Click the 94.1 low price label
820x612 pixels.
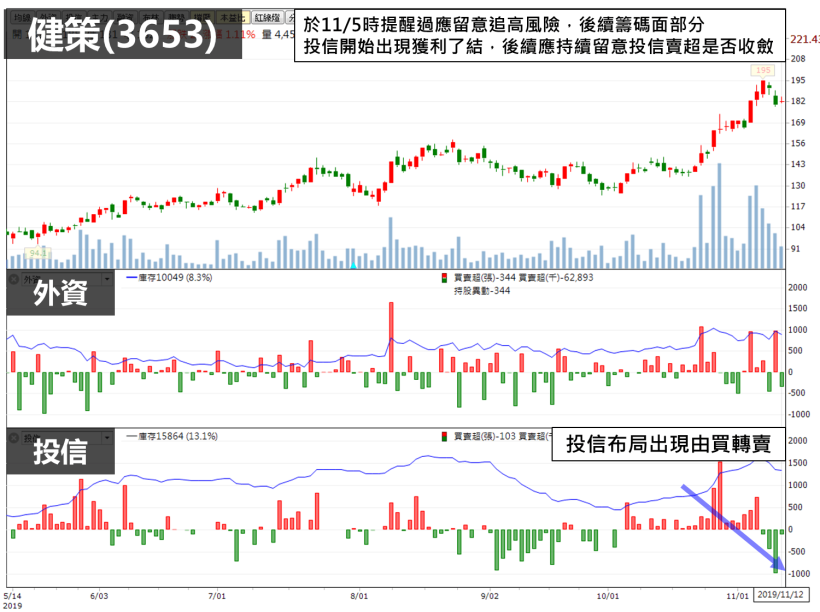[38, 253]
